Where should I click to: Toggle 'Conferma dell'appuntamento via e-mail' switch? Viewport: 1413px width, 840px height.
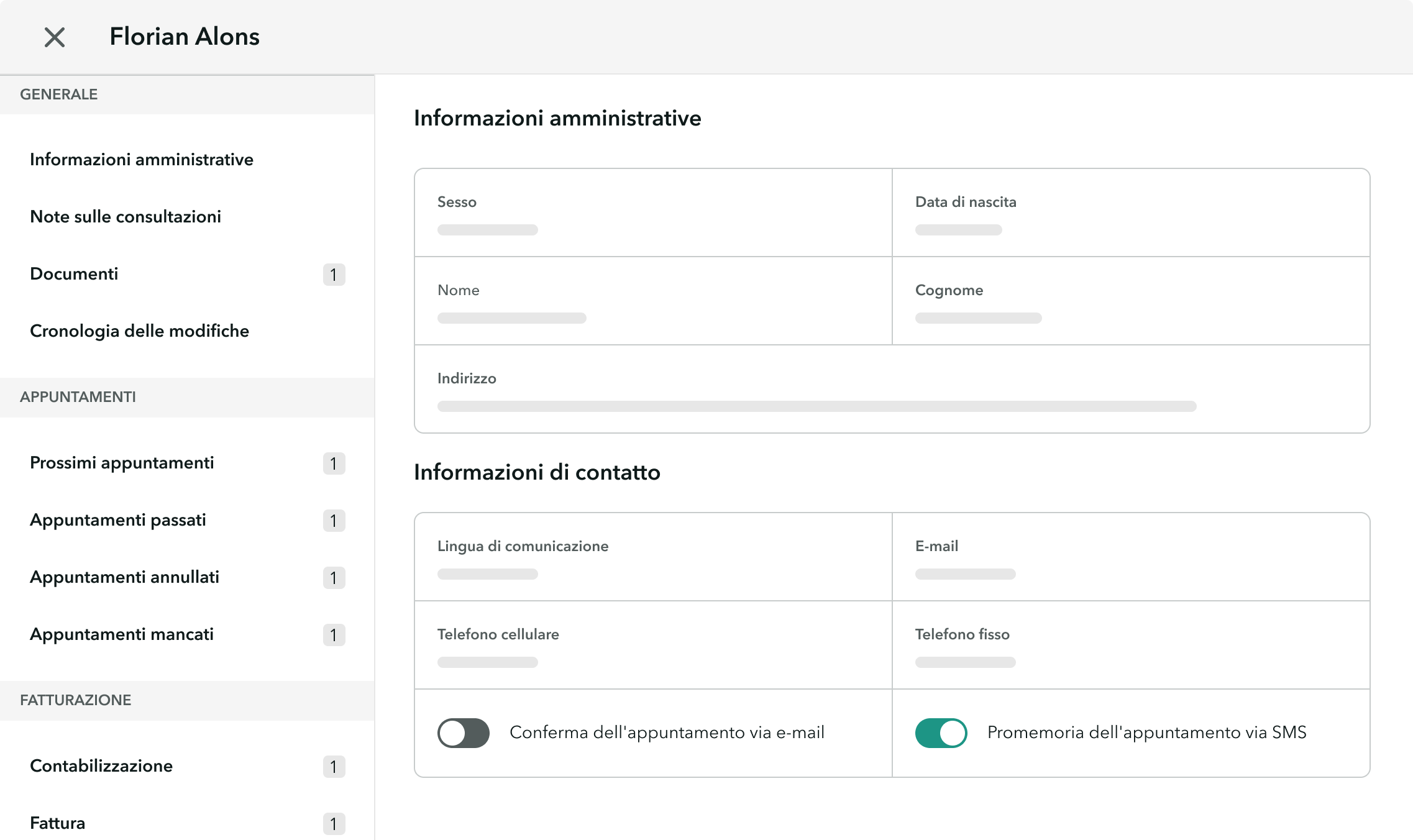(x=463, y=733)
